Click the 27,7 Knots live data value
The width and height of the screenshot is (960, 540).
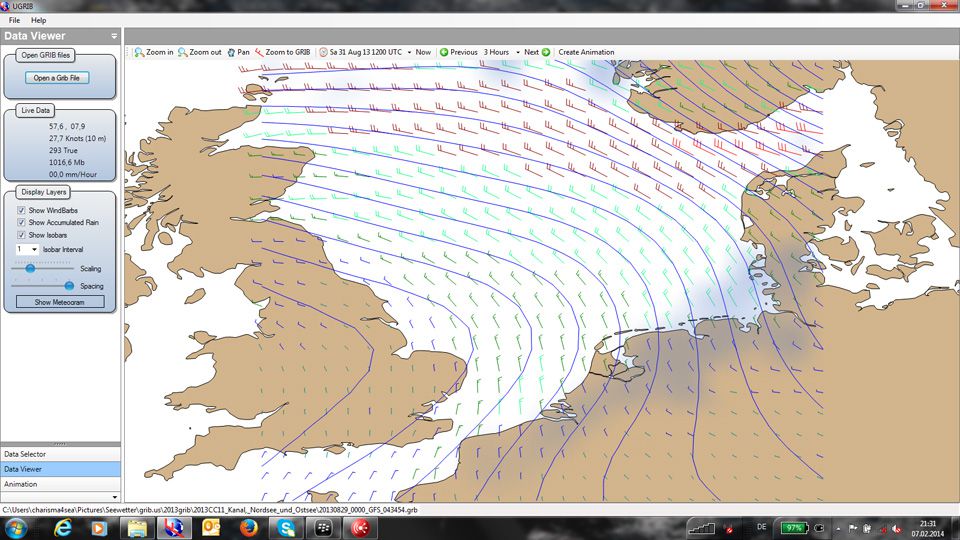(x=77, y=138)
